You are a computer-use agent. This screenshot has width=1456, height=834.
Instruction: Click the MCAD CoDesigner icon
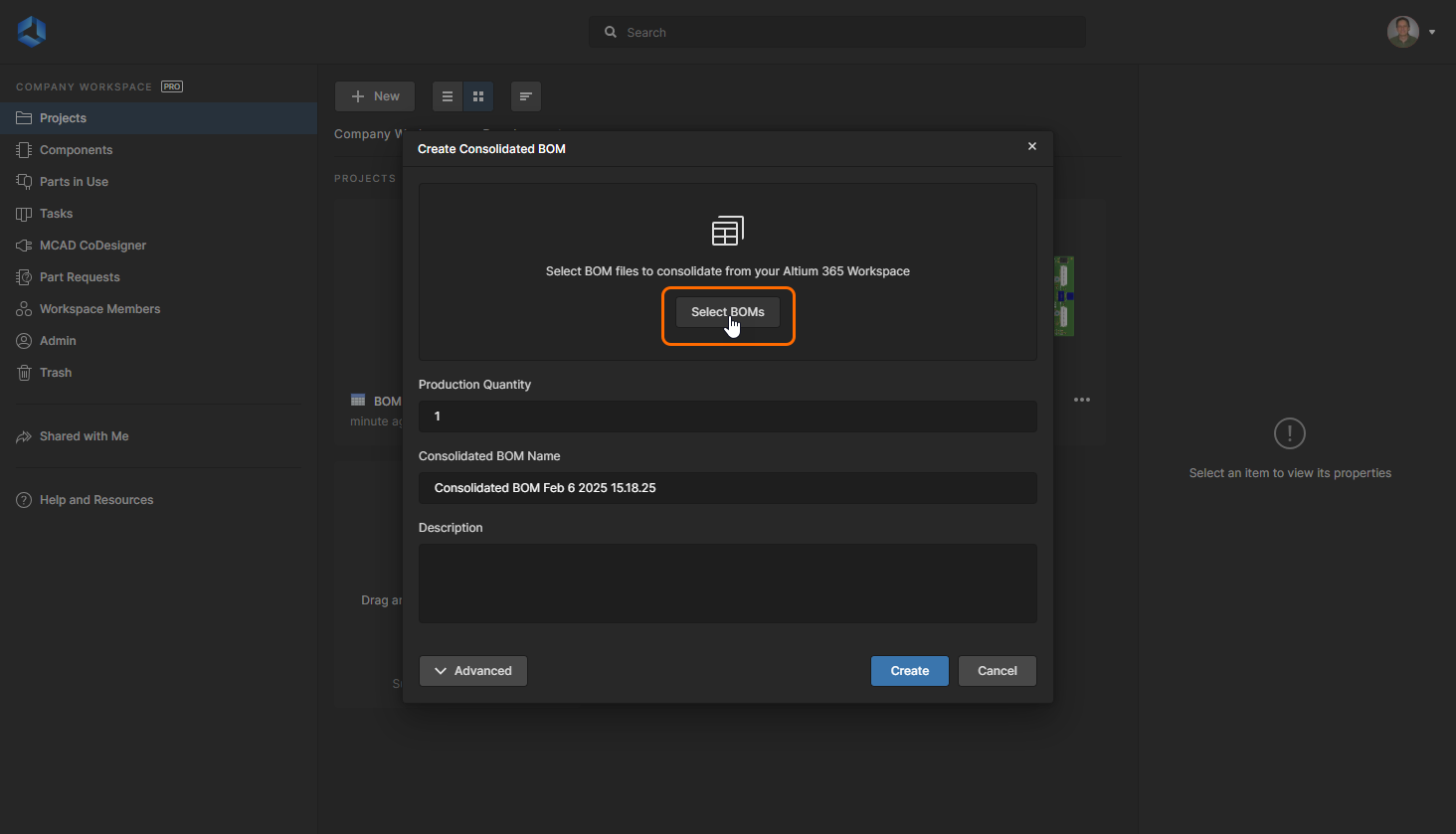coord(24,246)
